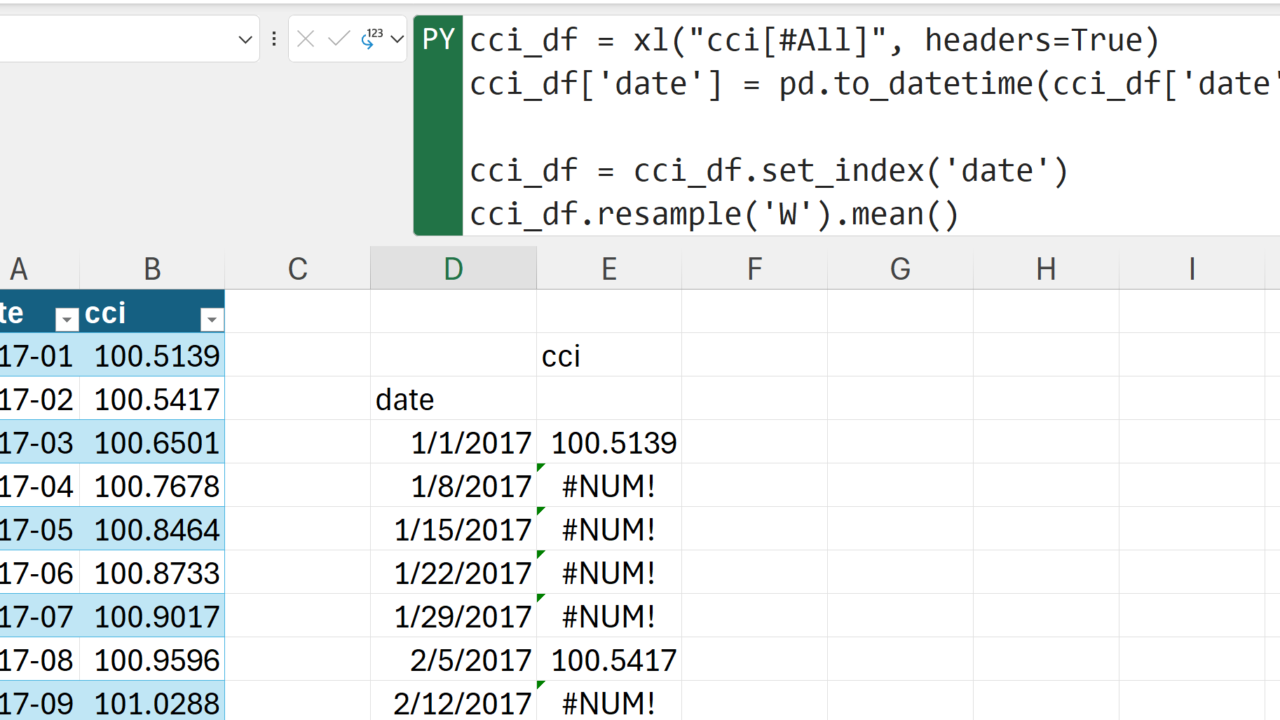Expand the Name Box dropdown arrow
Viewport: 1280px width, 720px height.
point(245,39)
